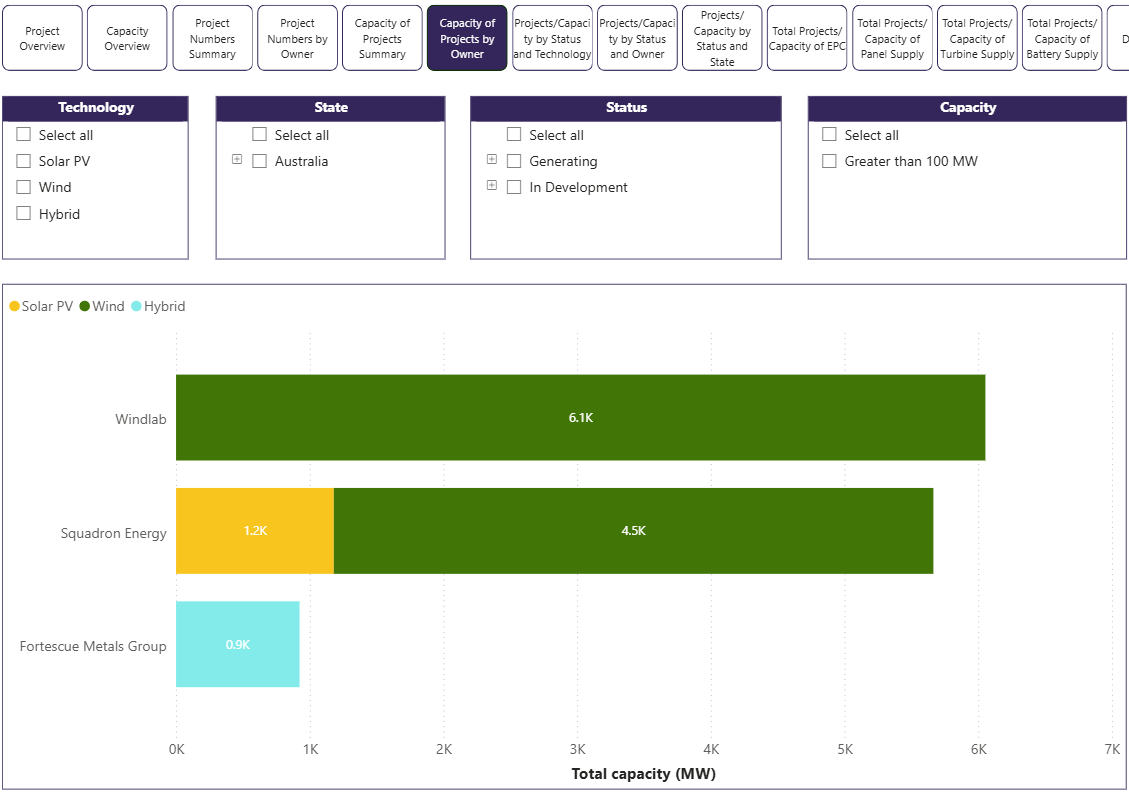Enable the Hybrid technology filter checkbox
The image size is (1129, 793).
[24, 213]
